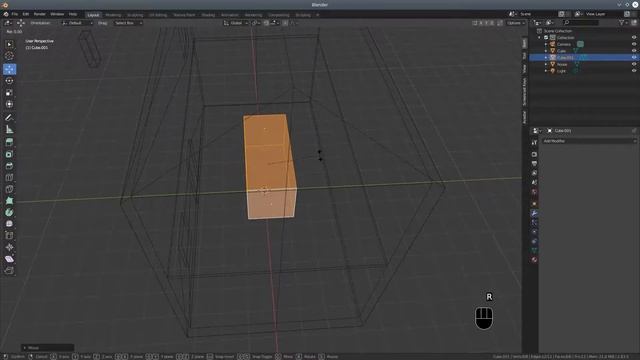The height and width of the screenshot is (360, 640).
Task: Select the Transform tool
Action: coord(9,104)
